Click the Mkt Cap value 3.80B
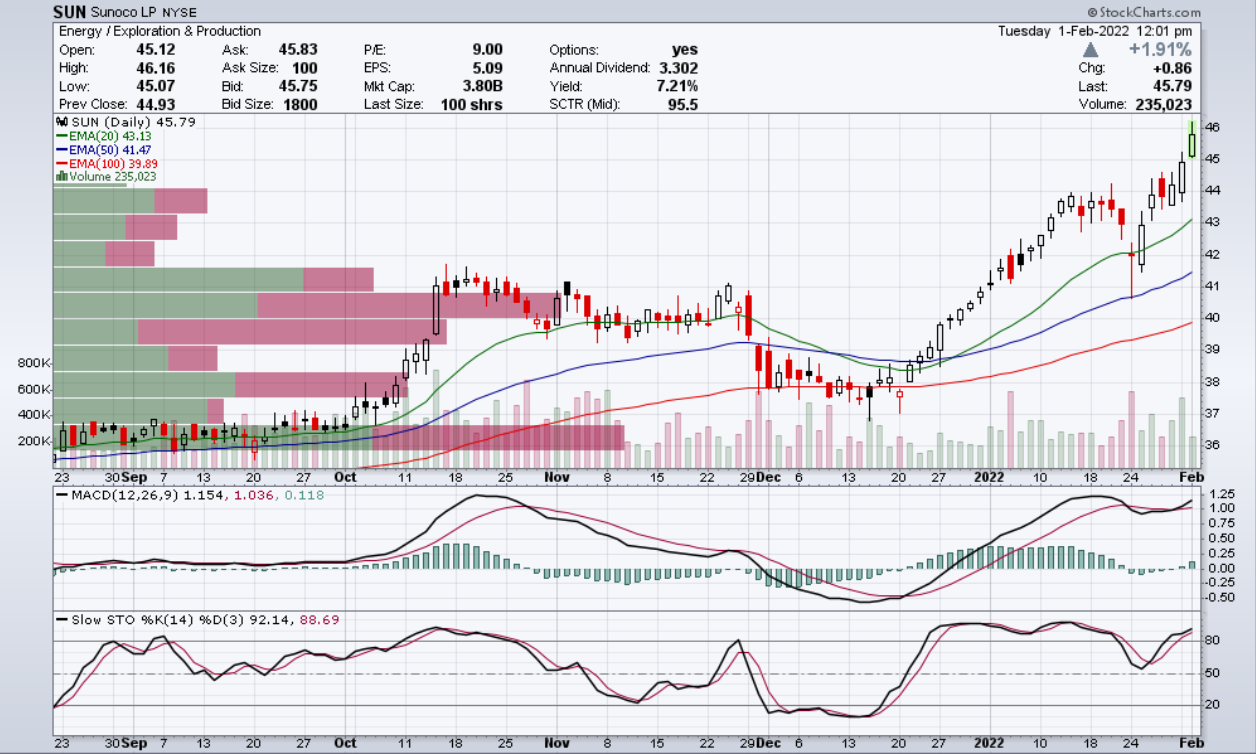Image resolution: width=1256 pixels, height=754 pixels. point(482,86)
